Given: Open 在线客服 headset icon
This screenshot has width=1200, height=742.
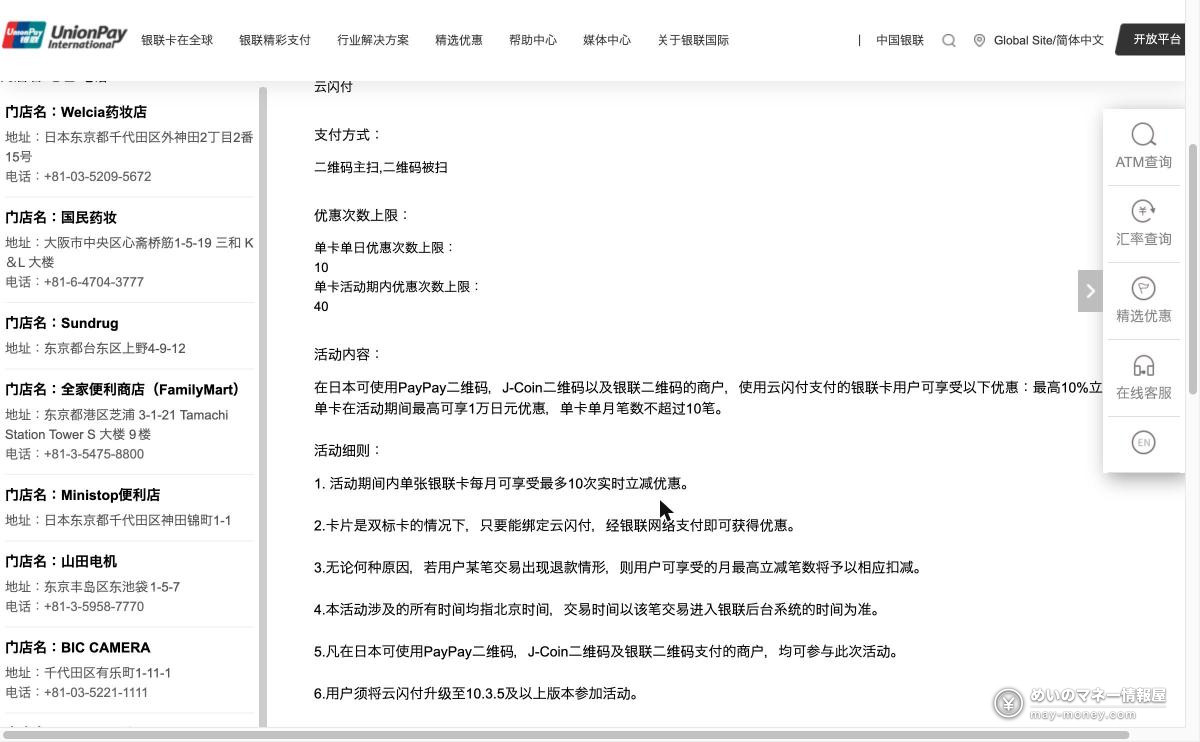Looking at the screenshot, I should point(1143,365).
